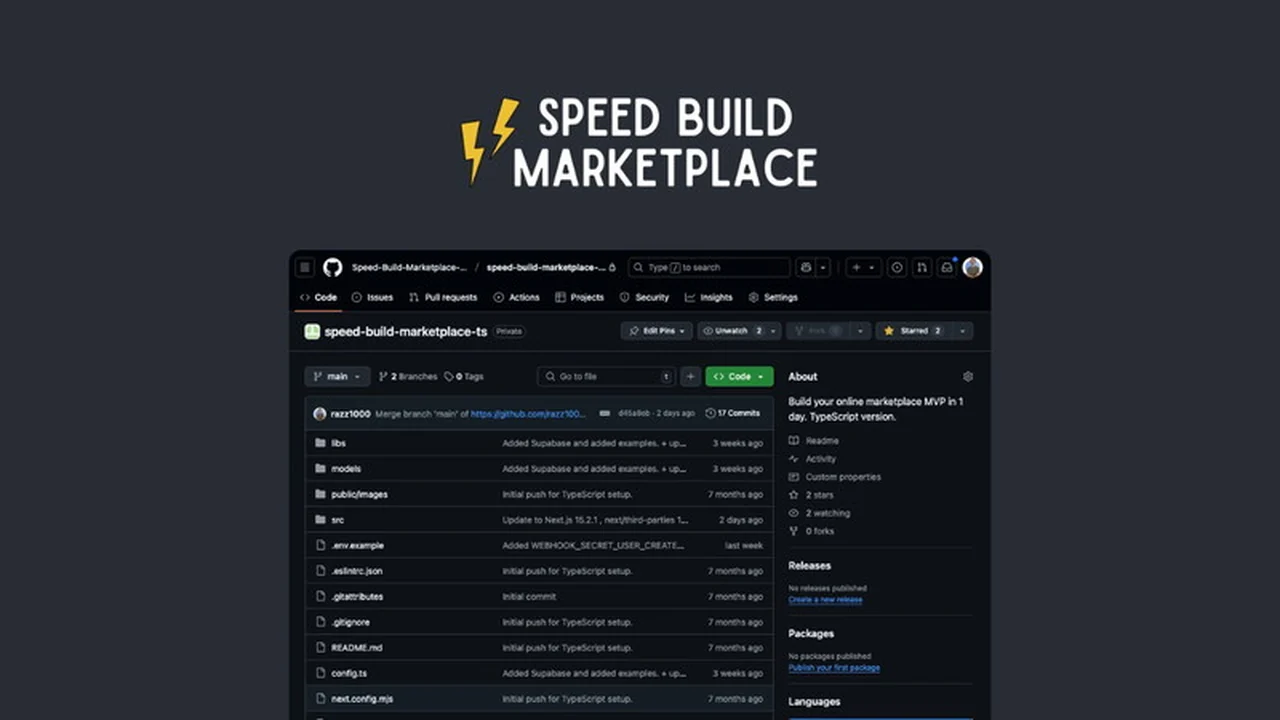Open the About section settings gear

coord(967,376)
